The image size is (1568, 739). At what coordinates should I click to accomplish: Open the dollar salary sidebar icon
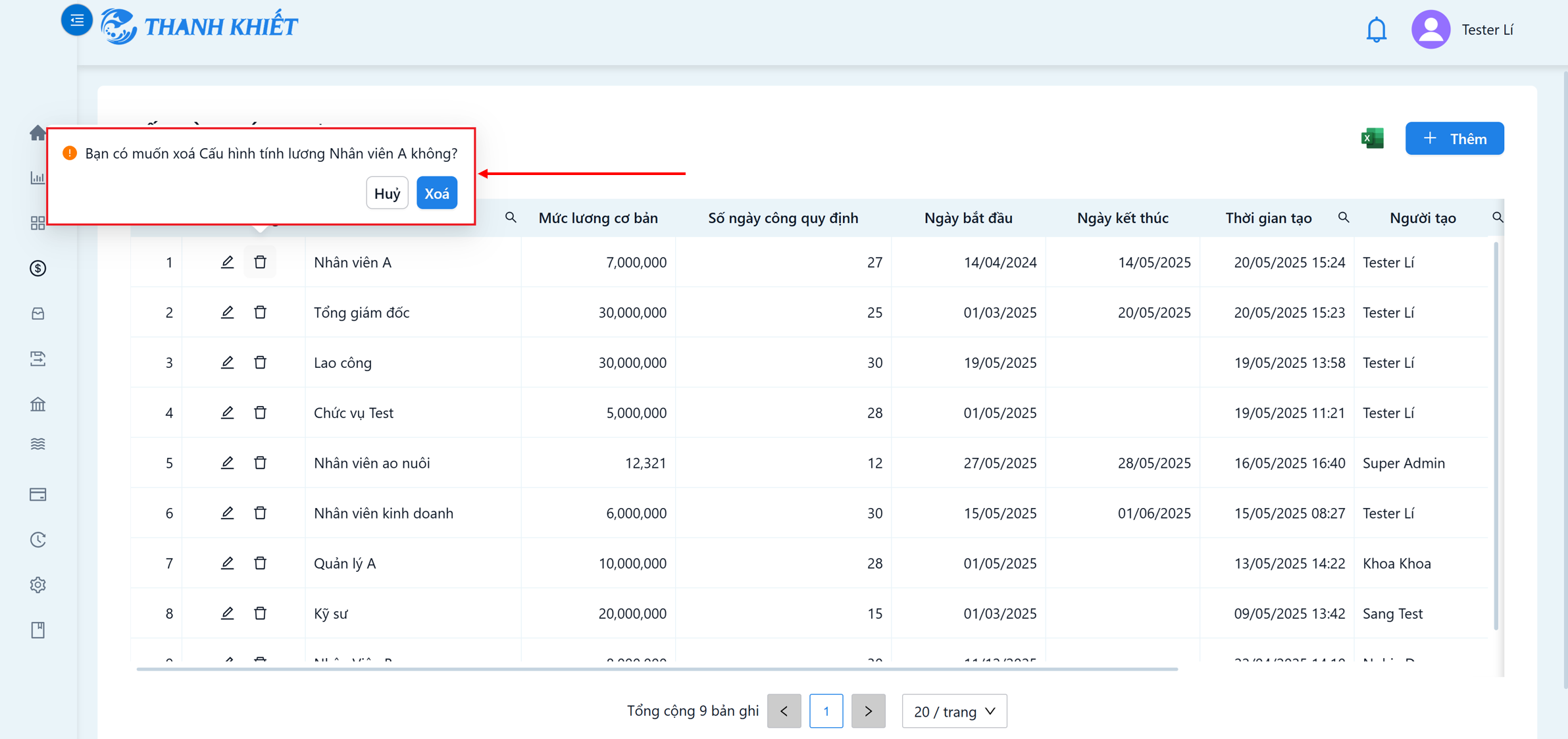(x=38, y=268)
